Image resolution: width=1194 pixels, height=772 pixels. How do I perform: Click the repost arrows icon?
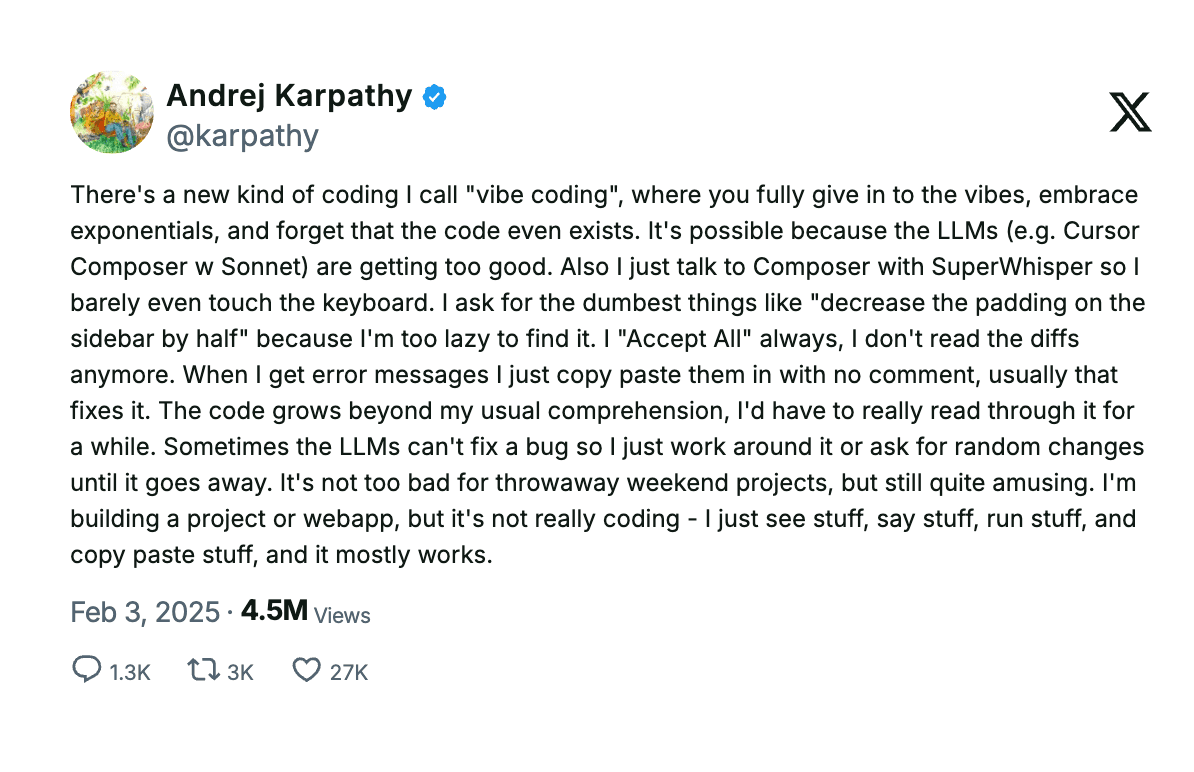[202, 669]
